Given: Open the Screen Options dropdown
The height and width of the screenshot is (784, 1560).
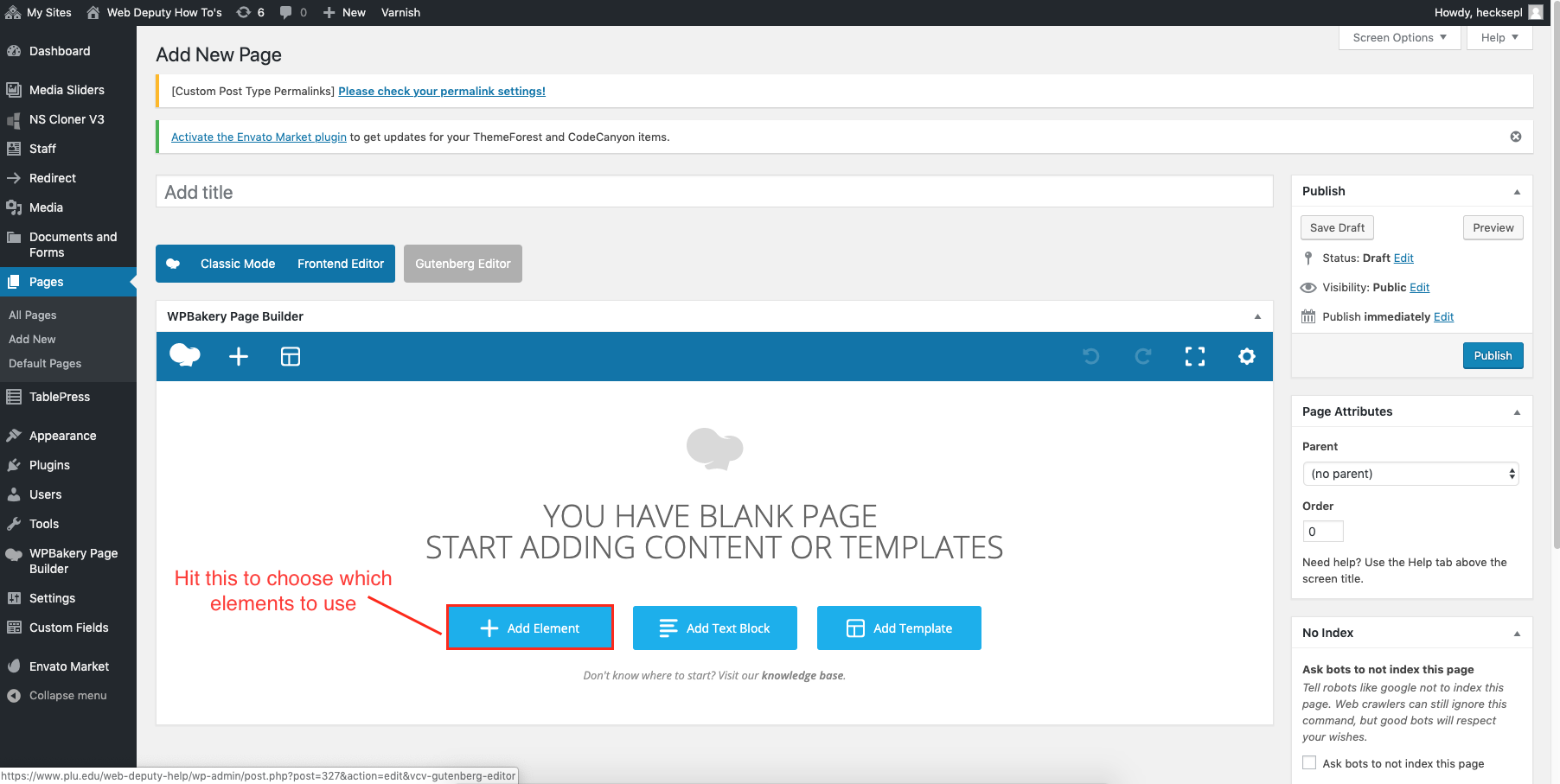Looking at the screenshot, I should (1400, 37).
